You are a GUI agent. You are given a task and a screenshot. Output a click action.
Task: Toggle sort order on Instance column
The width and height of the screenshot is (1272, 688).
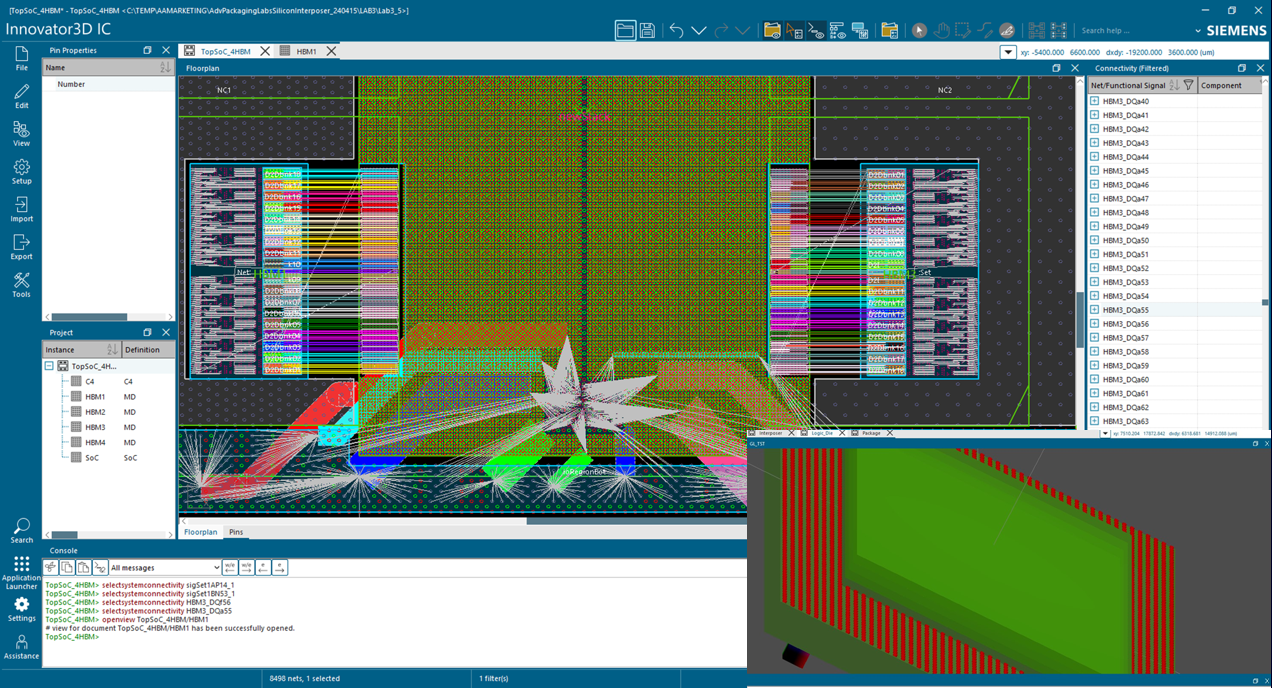coord(112,349)
